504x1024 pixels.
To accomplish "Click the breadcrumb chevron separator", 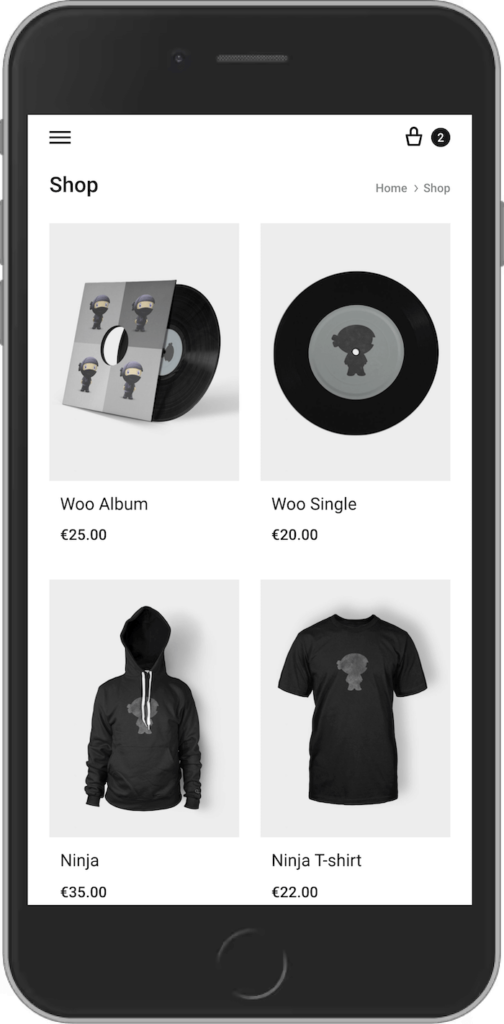I will (415, 188).
